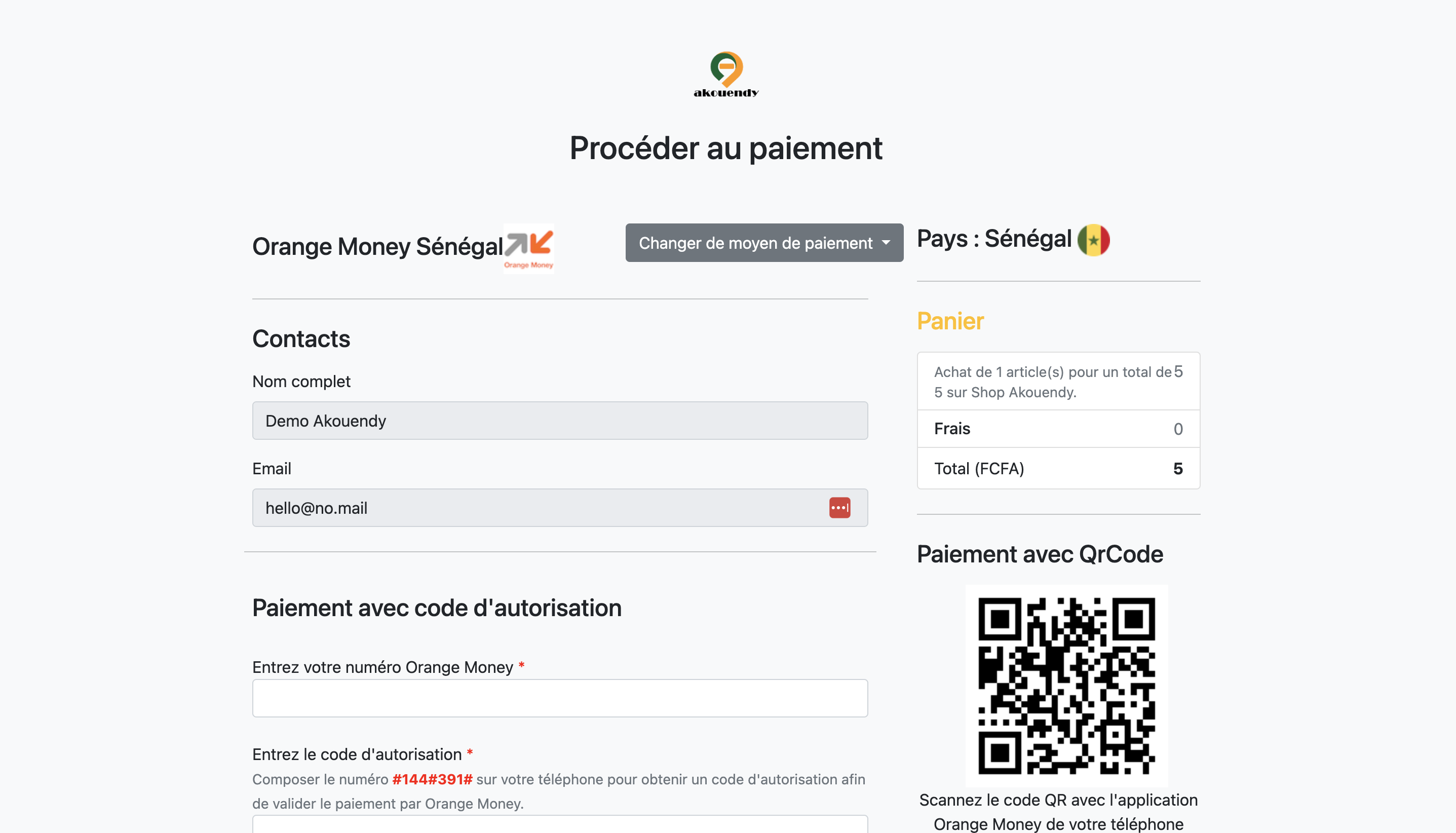Click the Nom complet field
Viewport: 1456px width, 833px height.
559,421
